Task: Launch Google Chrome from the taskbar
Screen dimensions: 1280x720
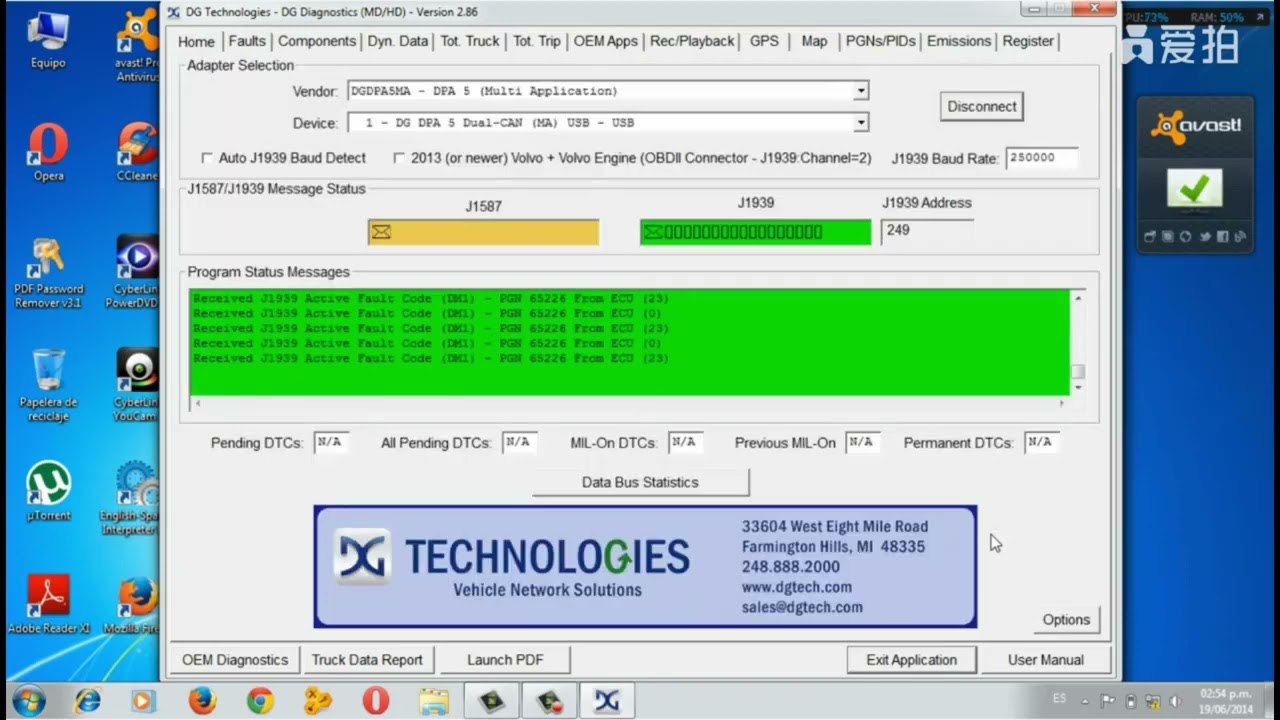Action: 260,701
